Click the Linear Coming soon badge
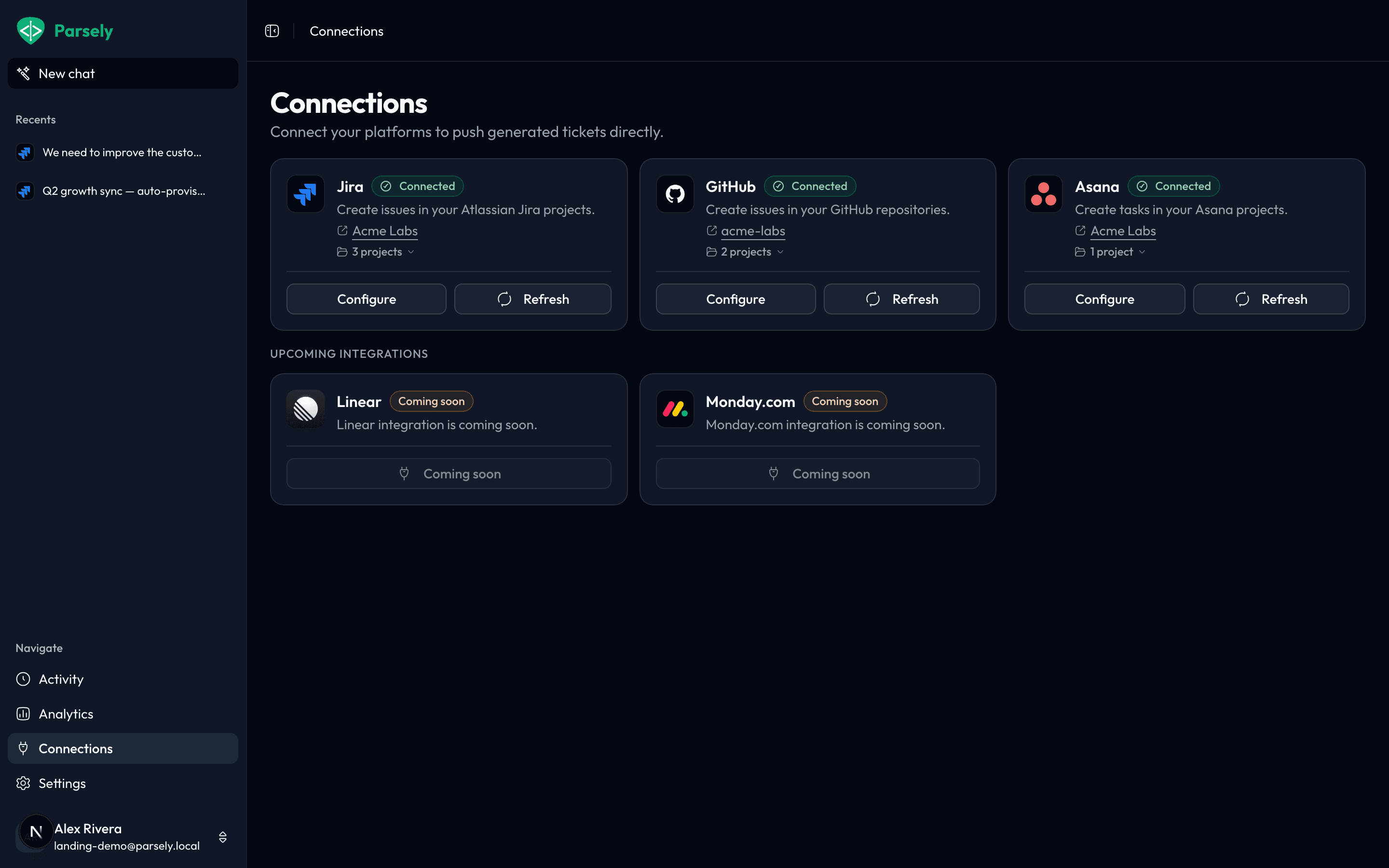This screenshot has height=868, width=1389. click(x=431, y=401)
